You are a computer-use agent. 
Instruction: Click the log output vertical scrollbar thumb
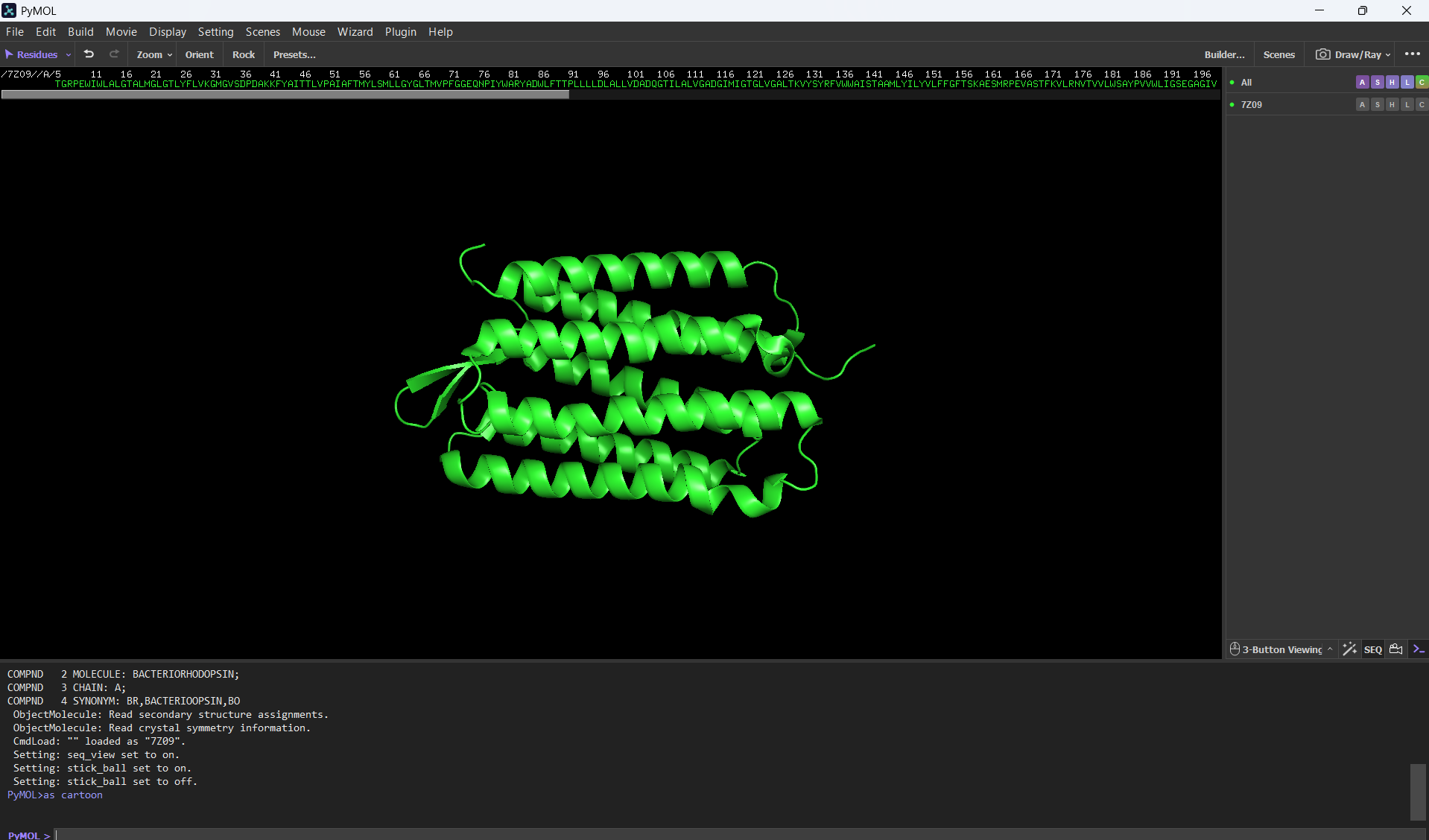(x=1418, y=792)
